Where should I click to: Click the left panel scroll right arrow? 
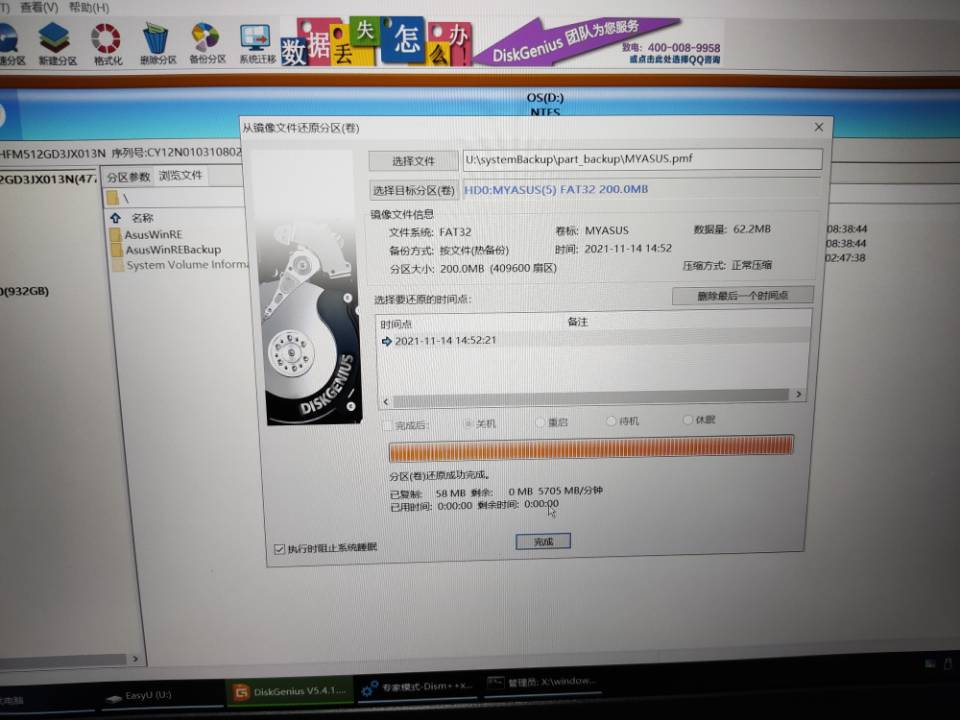pyautogui.click(x=135, y=659)
